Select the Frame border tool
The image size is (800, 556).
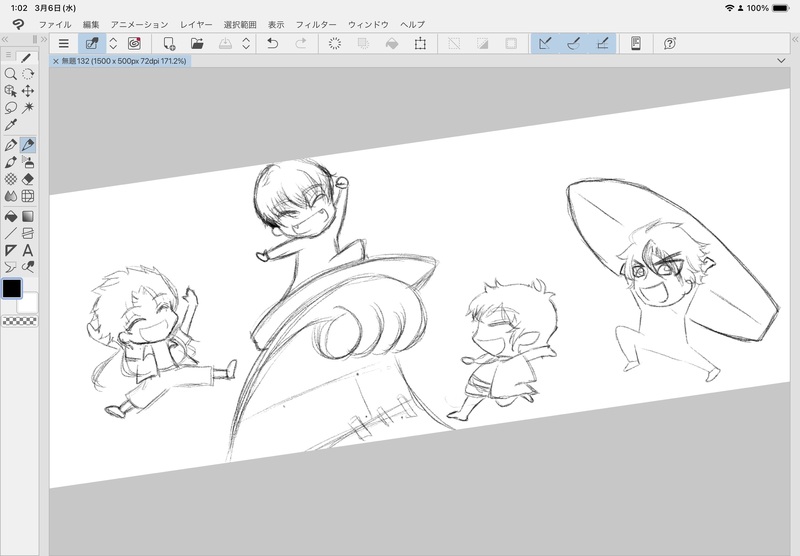point(28,234)
